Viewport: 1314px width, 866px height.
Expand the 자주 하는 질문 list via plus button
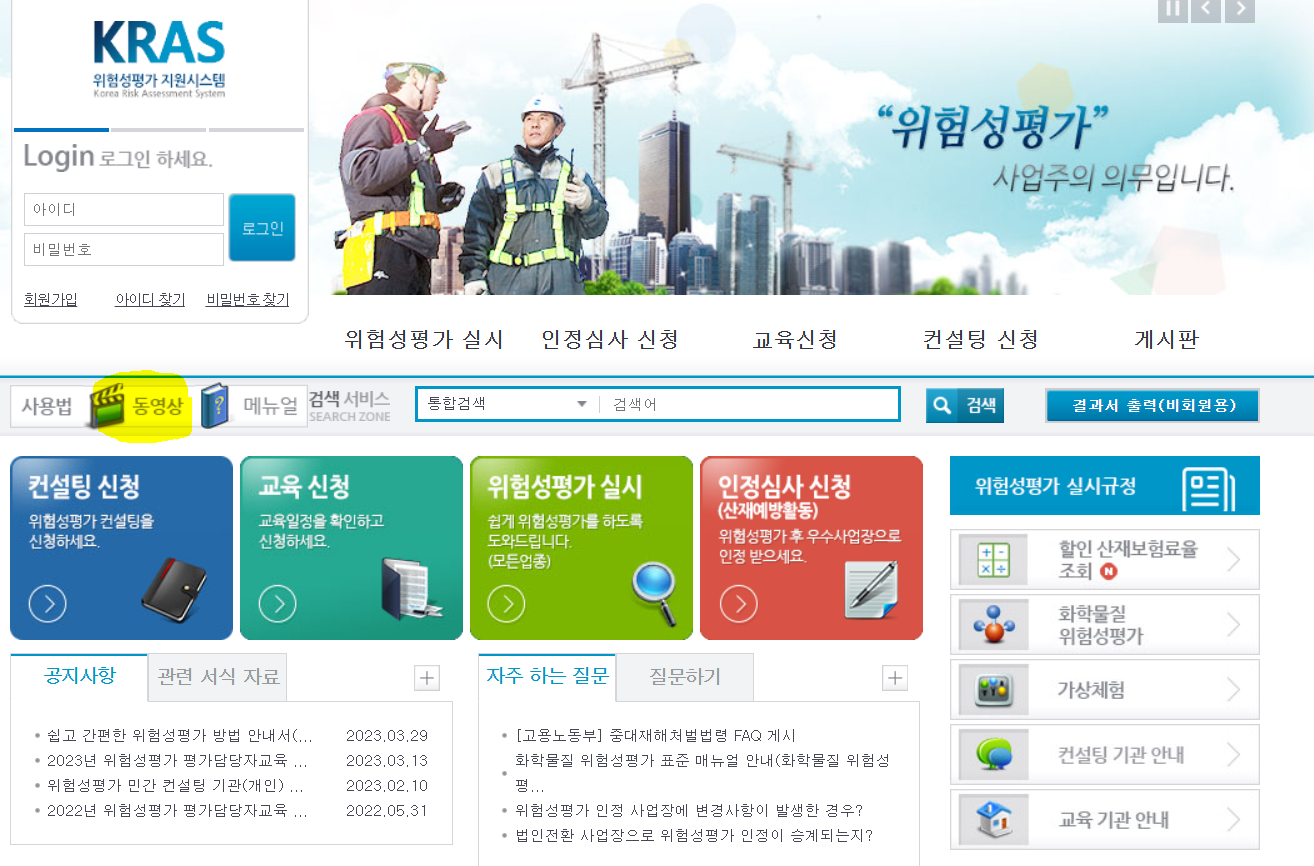893,677
